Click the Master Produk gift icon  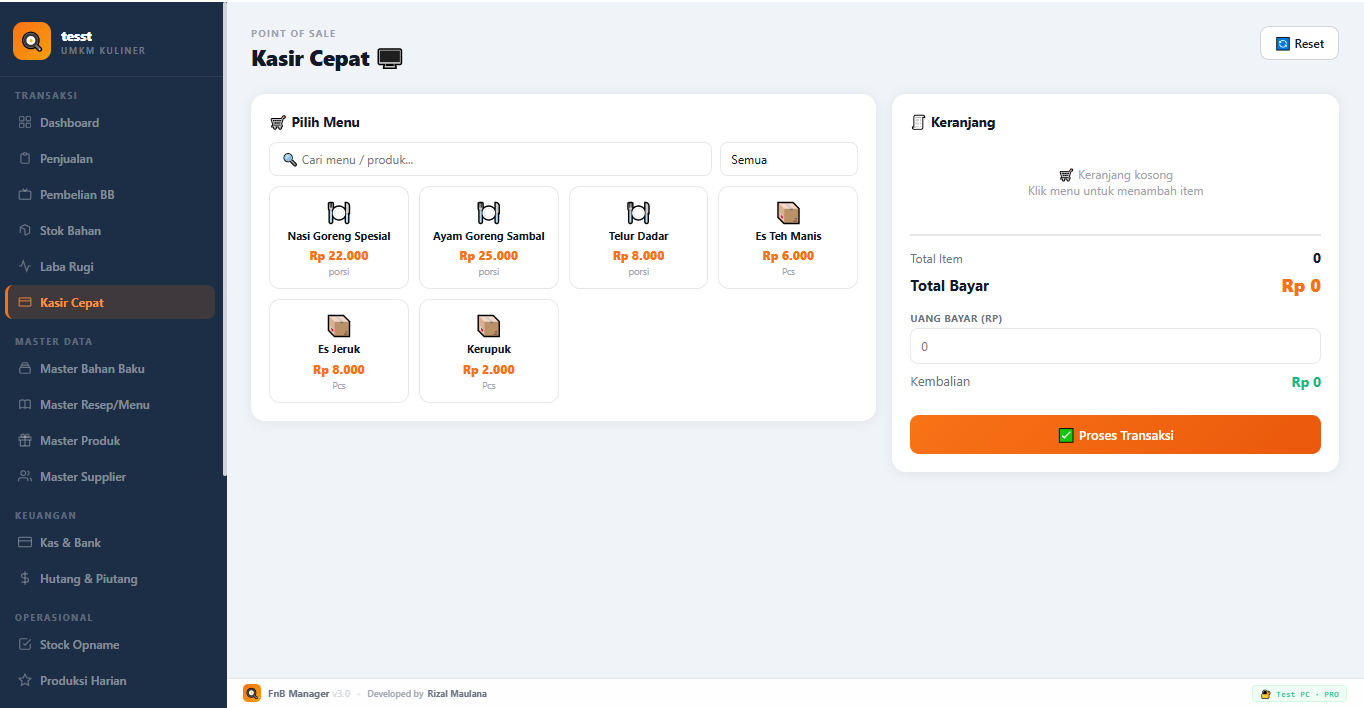(x=26, y=440)
